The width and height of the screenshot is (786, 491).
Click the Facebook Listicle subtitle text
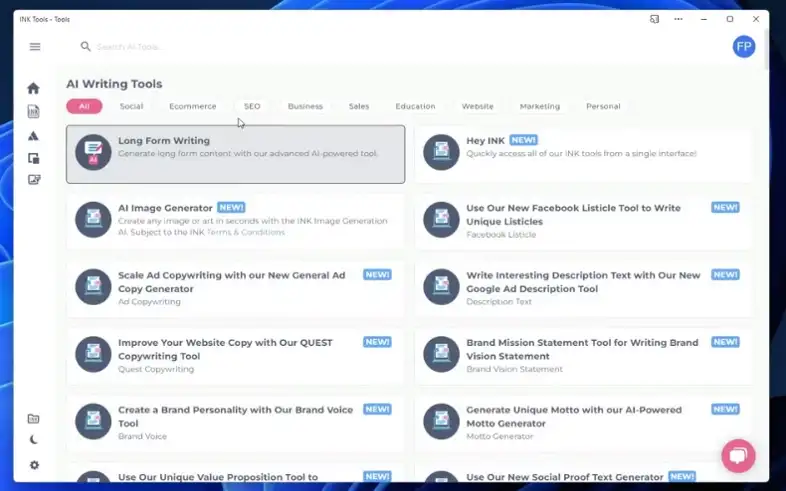coord(501,234)
